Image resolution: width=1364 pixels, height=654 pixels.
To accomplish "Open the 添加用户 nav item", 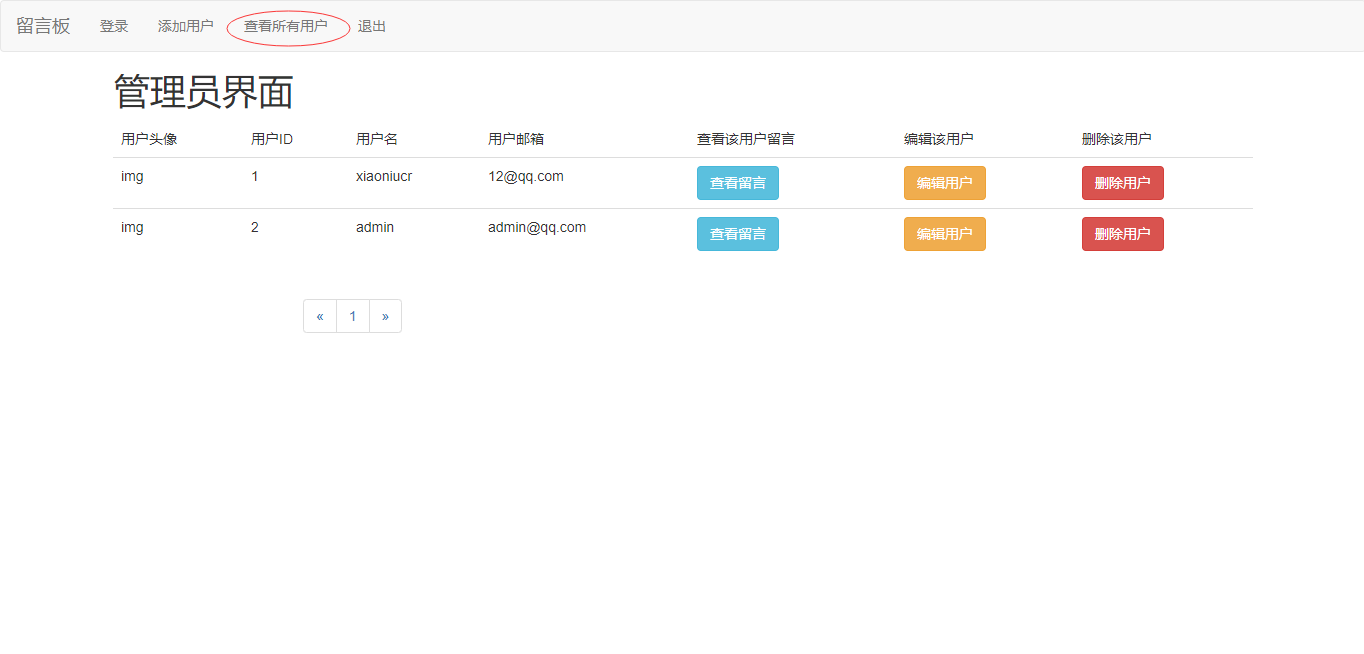I will coord(186,26).
